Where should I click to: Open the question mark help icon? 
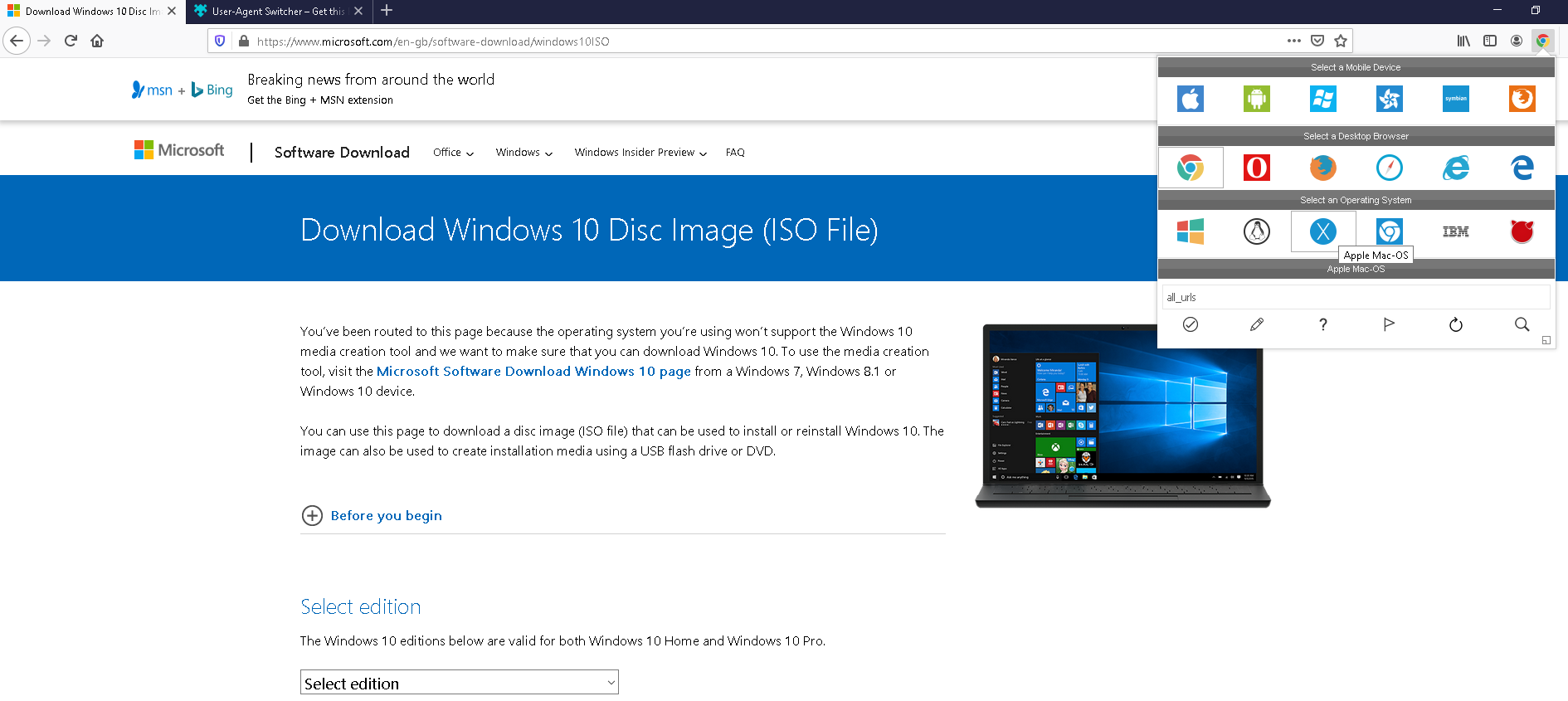(x=1323, y=324)
